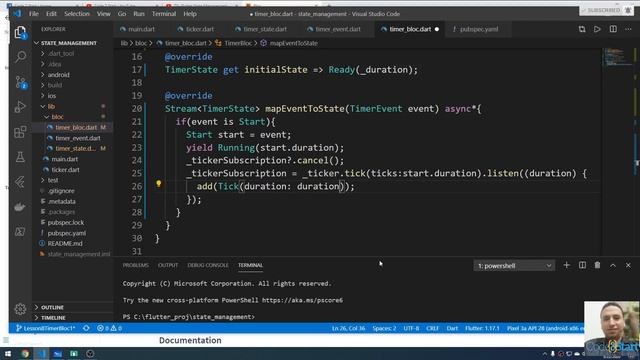This screenshot has height=360, width=640.
Task: Split the editor to the right
Action: 613,29
